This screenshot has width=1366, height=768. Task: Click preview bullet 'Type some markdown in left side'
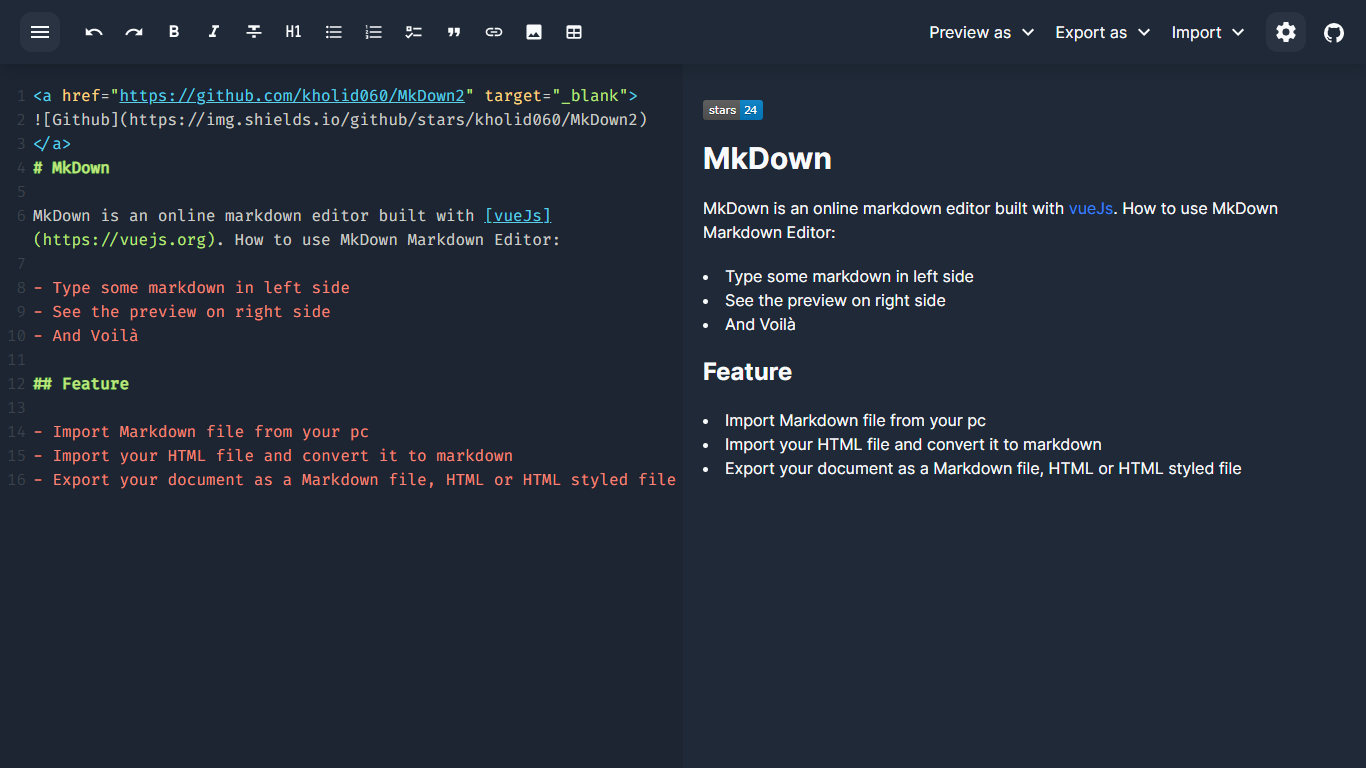coord(849,276)
